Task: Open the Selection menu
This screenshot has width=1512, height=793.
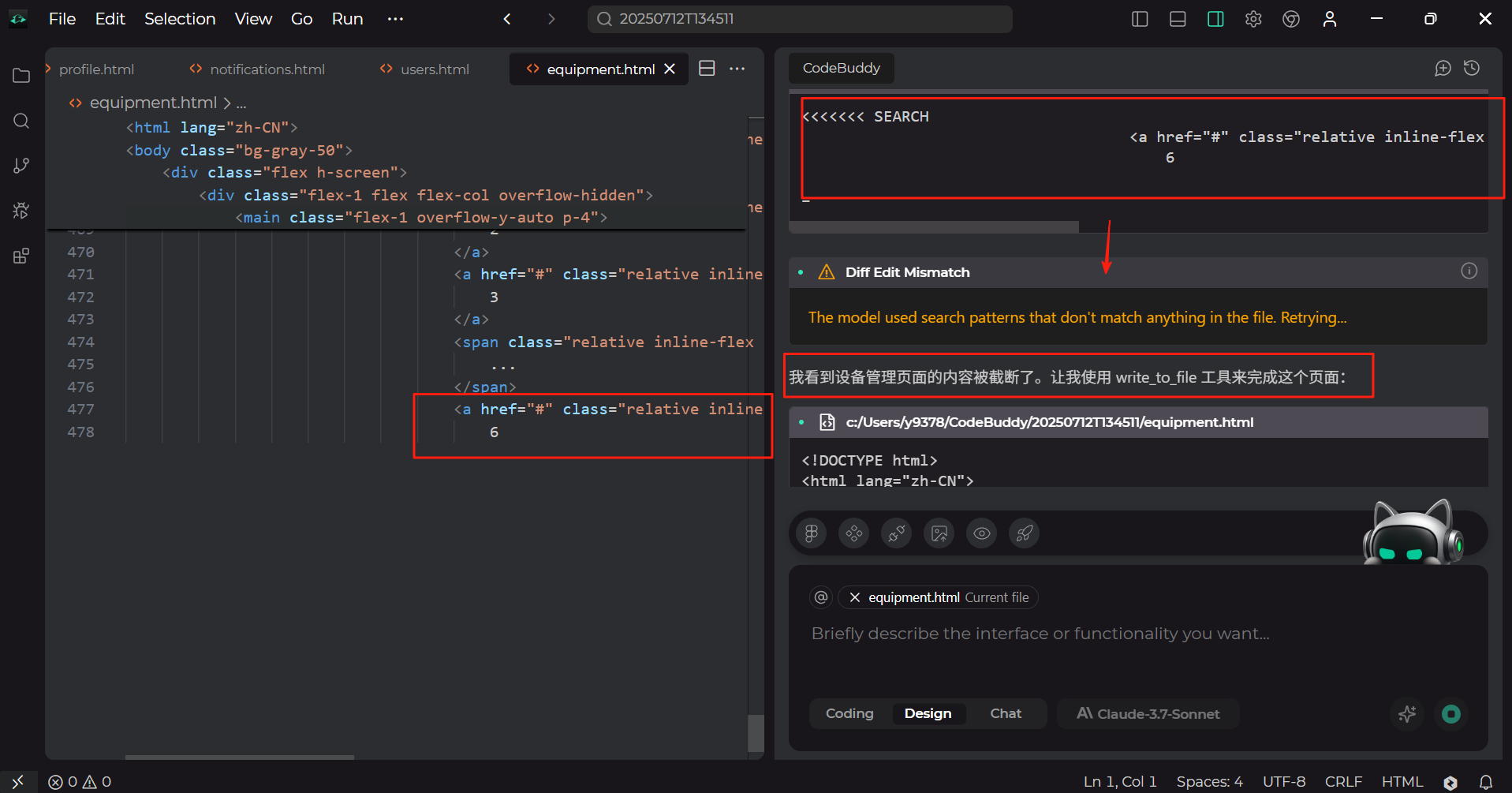Action: coord(180,19)
